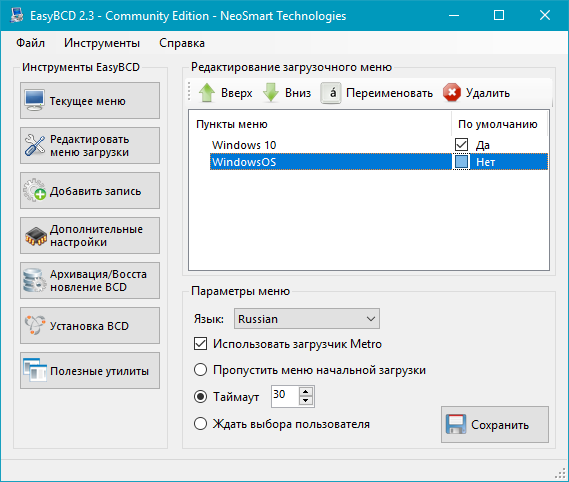This screenshot has width=569, height=482.
Task: Click the Пункты меню column header
Action: (x=320, y=124)
